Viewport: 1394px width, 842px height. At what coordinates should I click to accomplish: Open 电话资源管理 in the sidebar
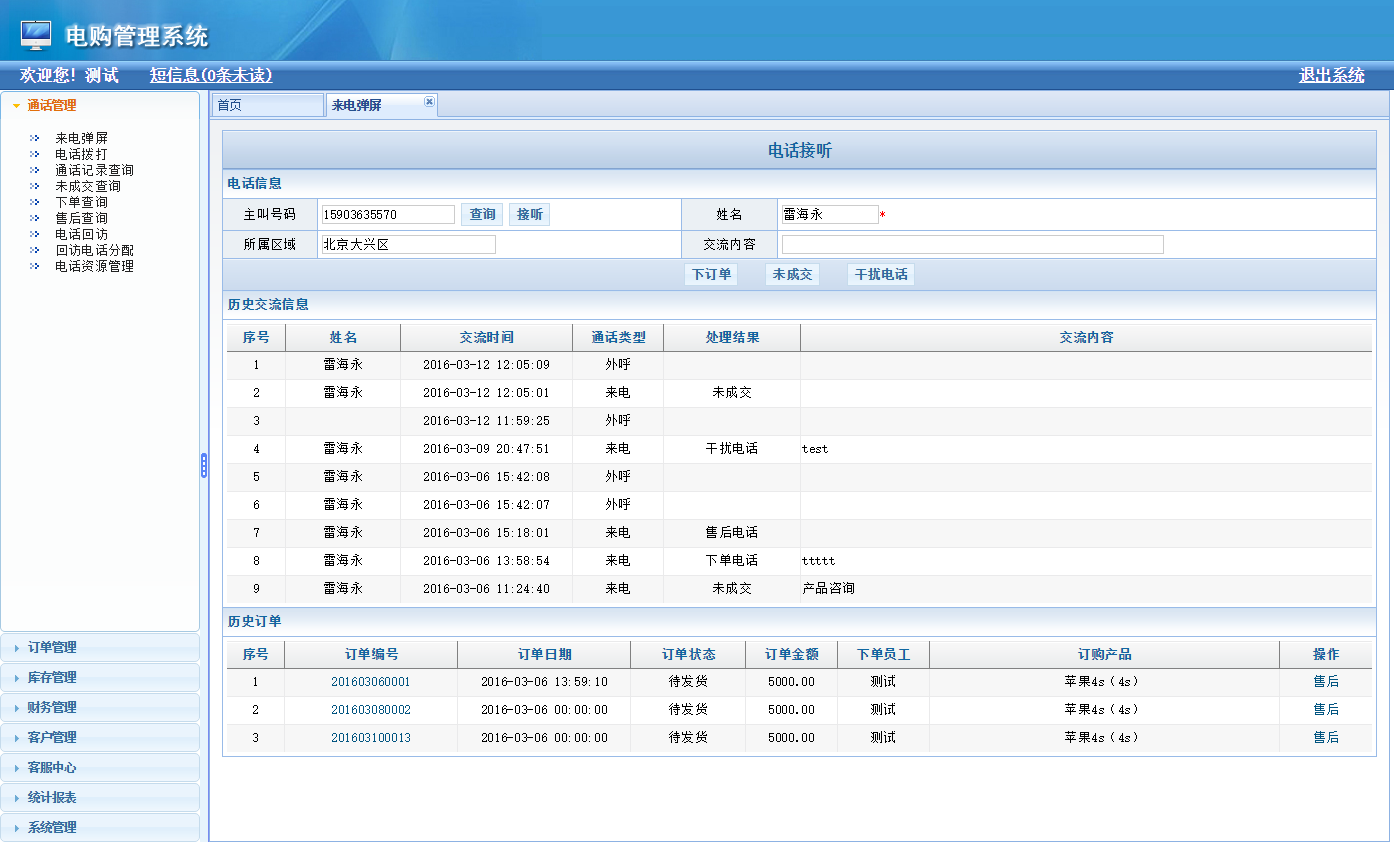(94, 266)
